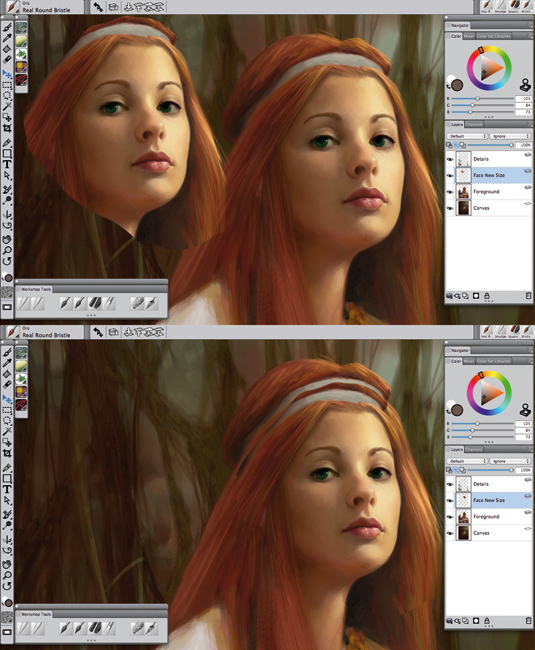The image size is (535, 650).
Task: Select the Crop tool in lower screenshot toolbox
Action: click(7, 453)
